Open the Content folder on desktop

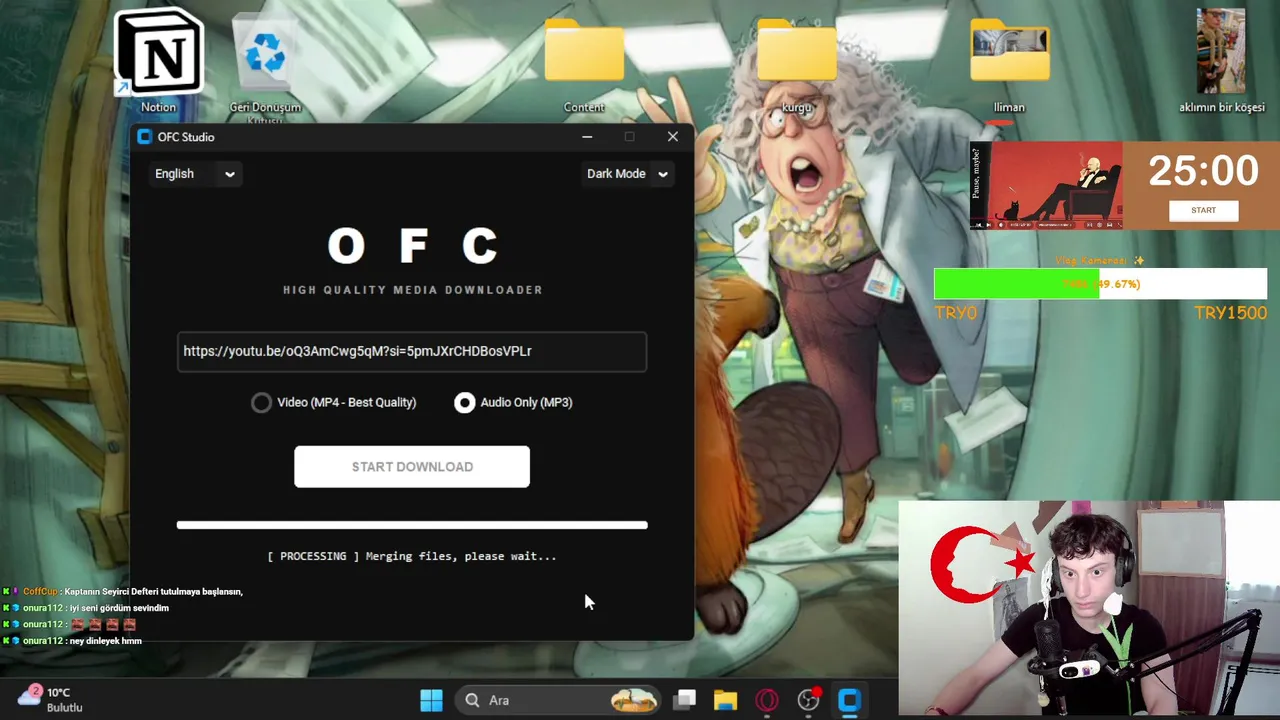click(584, 65)
